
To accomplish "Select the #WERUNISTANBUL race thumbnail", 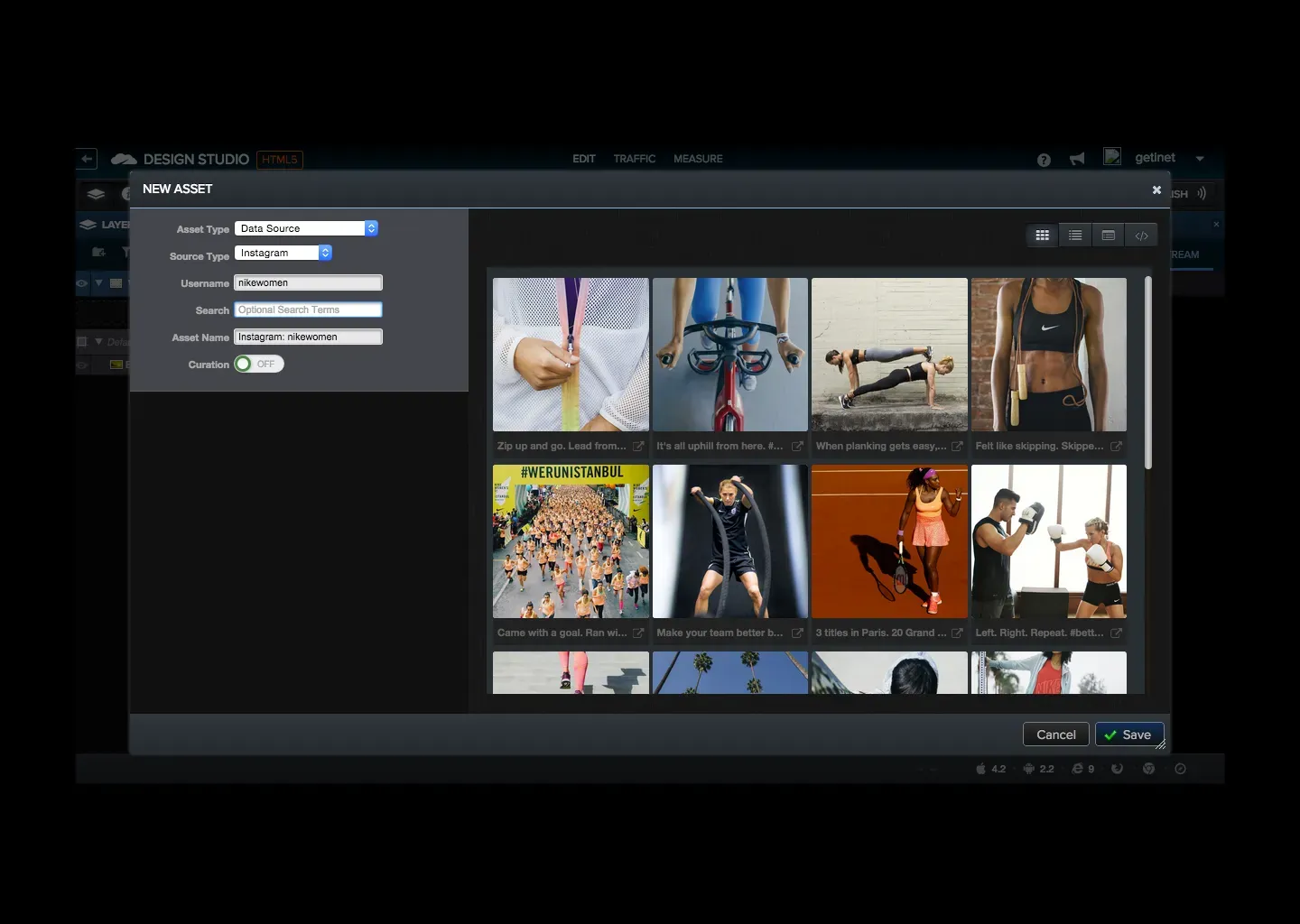I will point(571,541).
